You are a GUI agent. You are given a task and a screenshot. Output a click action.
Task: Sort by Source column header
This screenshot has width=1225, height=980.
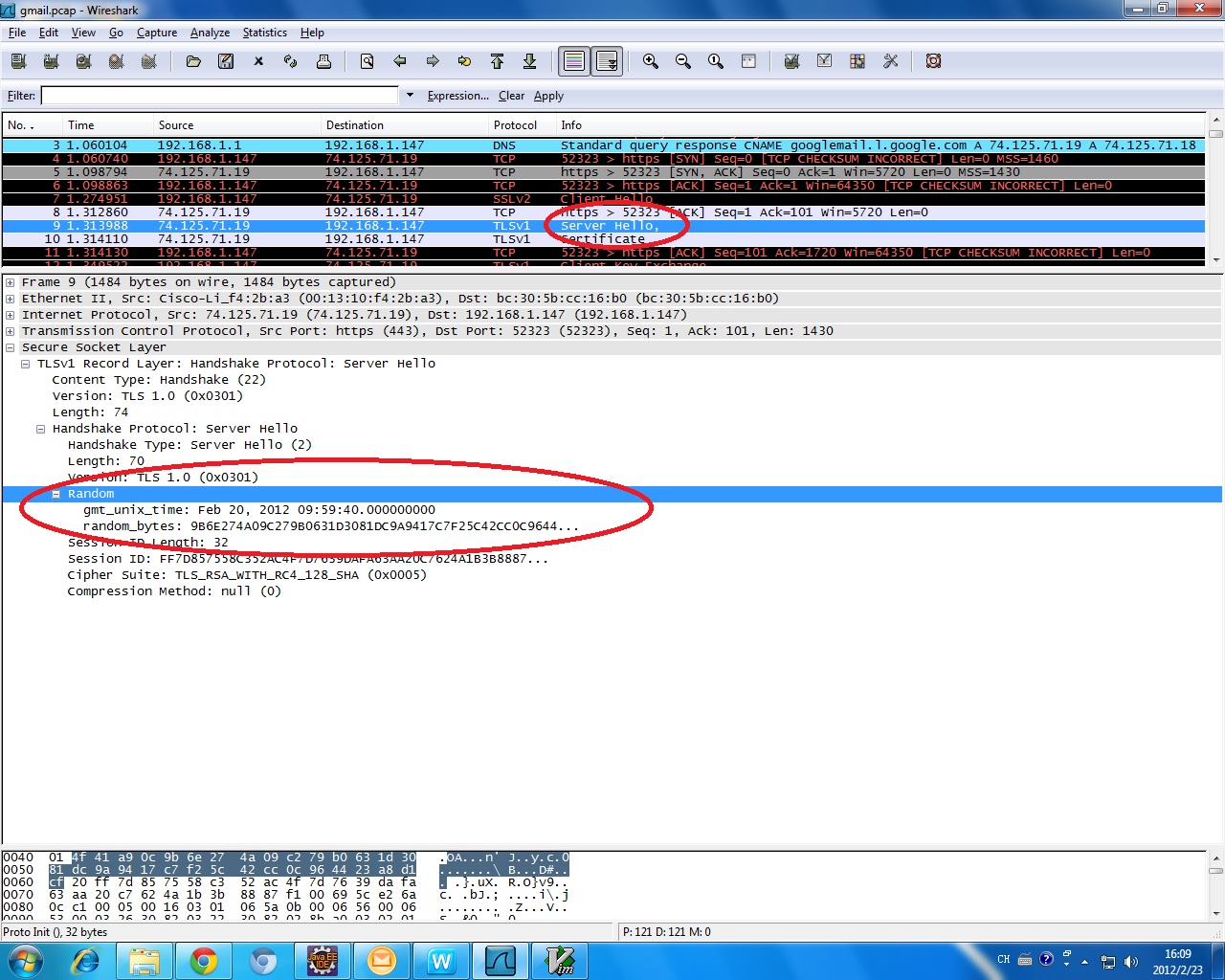pyautogui.click(x=236, y=125)
